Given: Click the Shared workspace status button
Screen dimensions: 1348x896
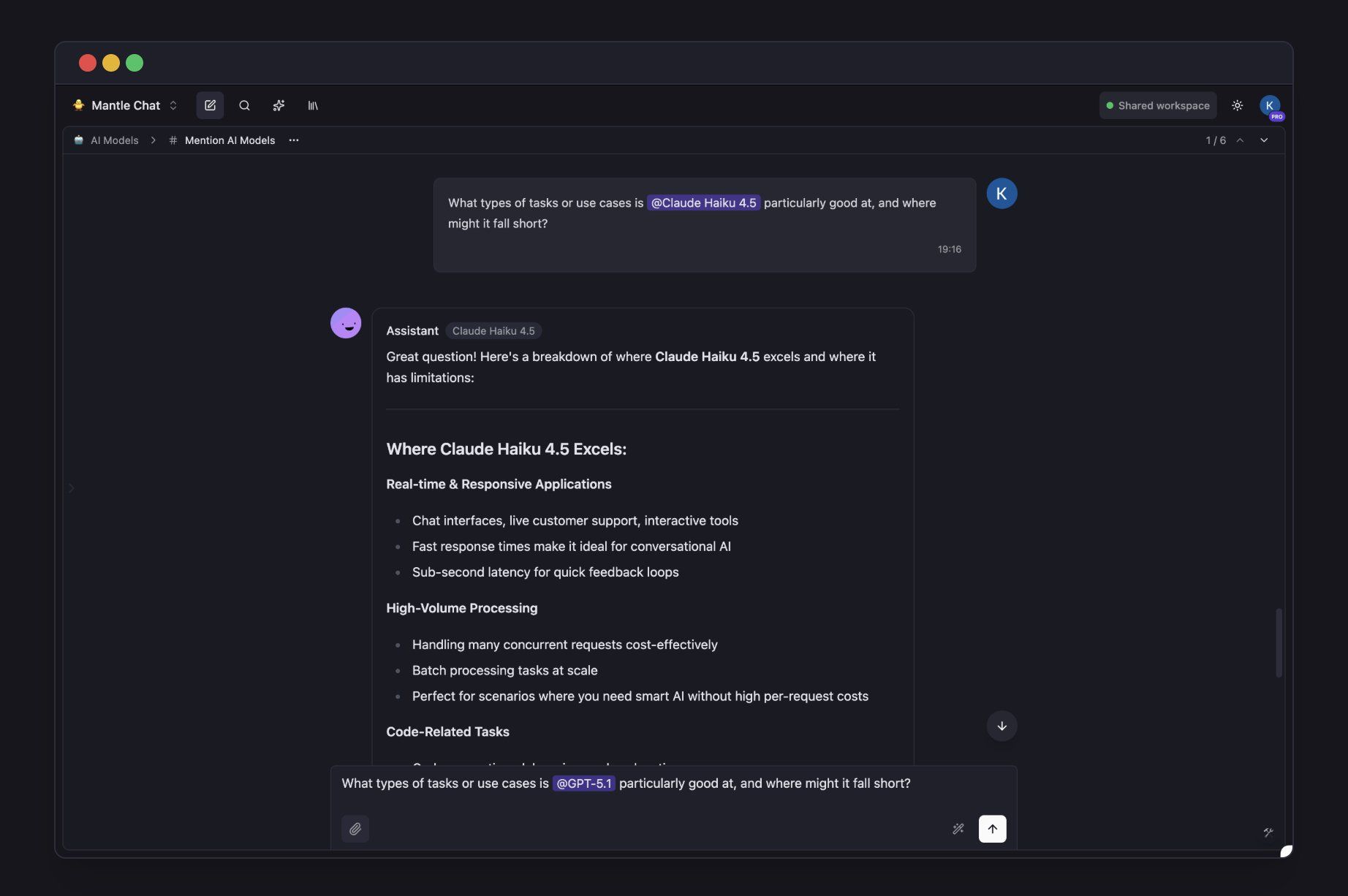Looking at the screenshot, I should tap(1158, 105).
